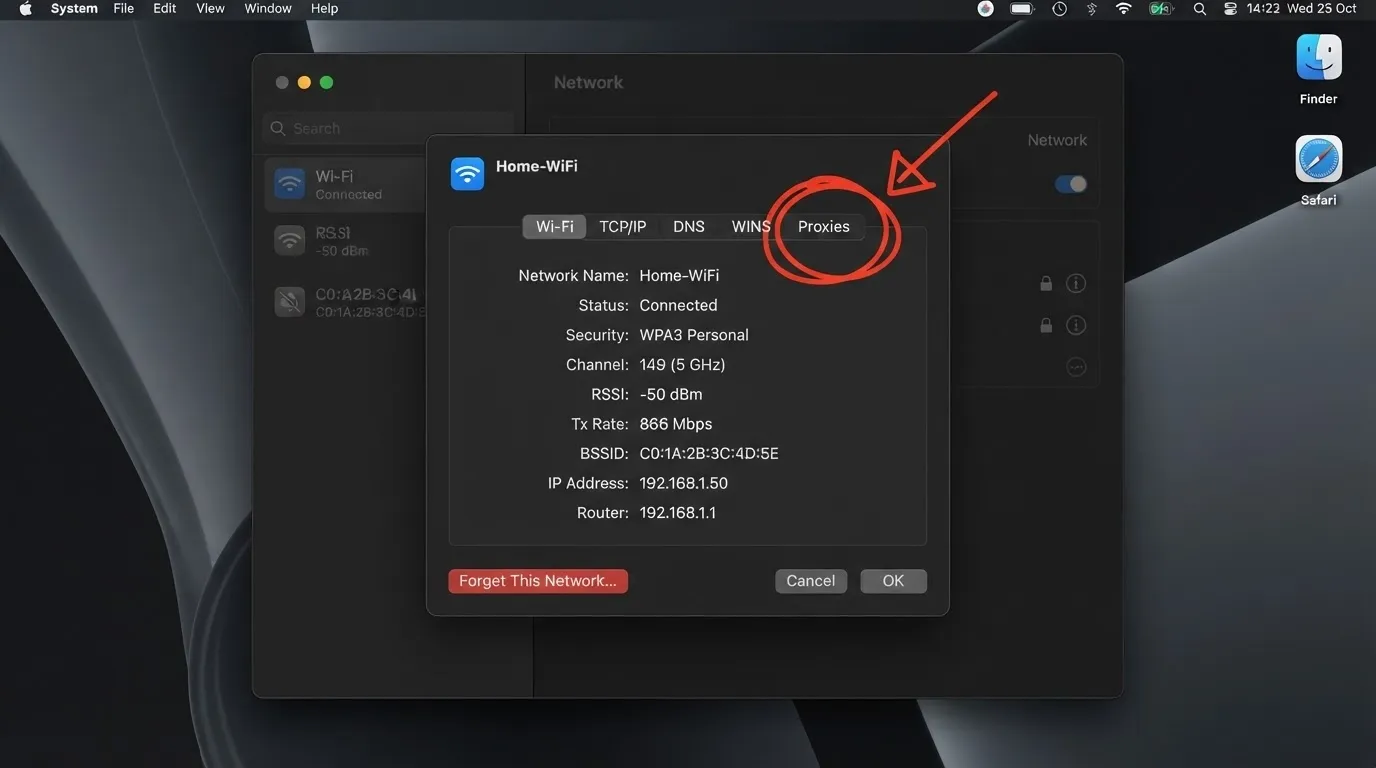The image size is (1376, 768).
Task: Toggle the Wi-Fi switch in Network window
Action: [x=1071, y=184]
